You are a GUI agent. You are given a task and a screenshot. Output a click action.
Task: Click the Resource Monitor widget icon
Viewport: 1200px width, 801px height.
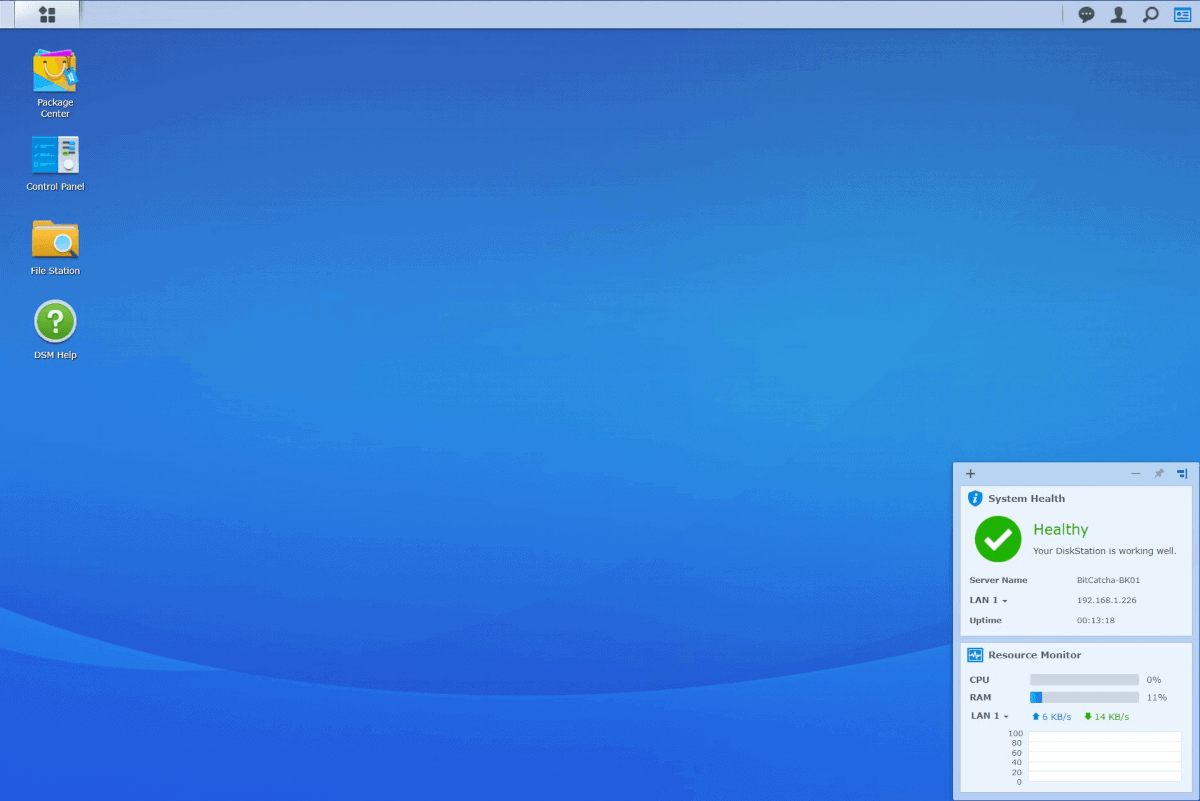coord(975,655)
